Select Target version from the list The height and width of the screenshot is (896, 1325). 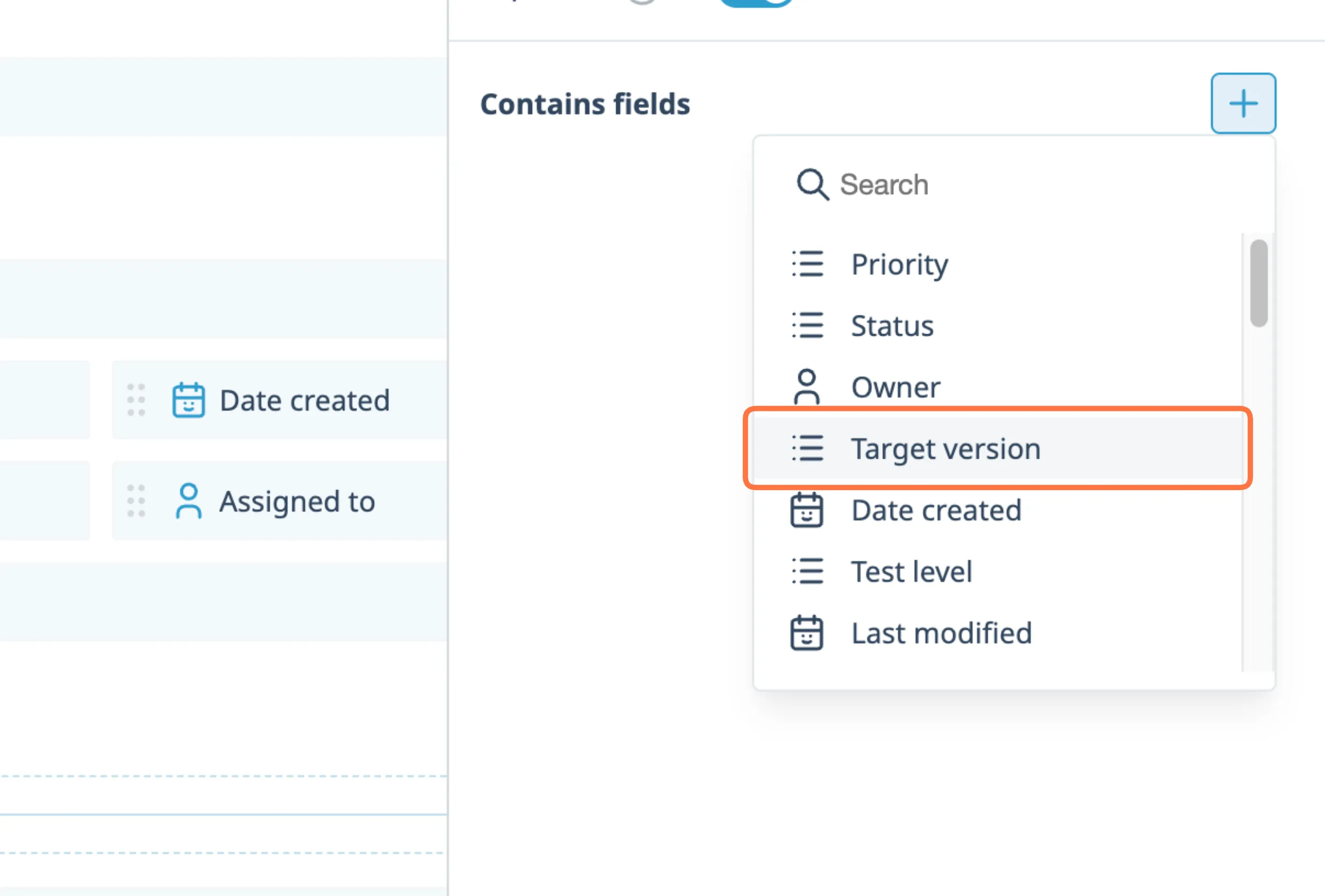click(945, 449)
